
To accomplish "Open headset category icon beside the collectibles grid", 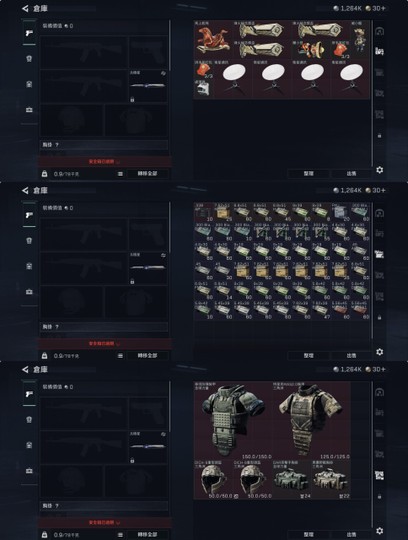I will coord(379,31).
